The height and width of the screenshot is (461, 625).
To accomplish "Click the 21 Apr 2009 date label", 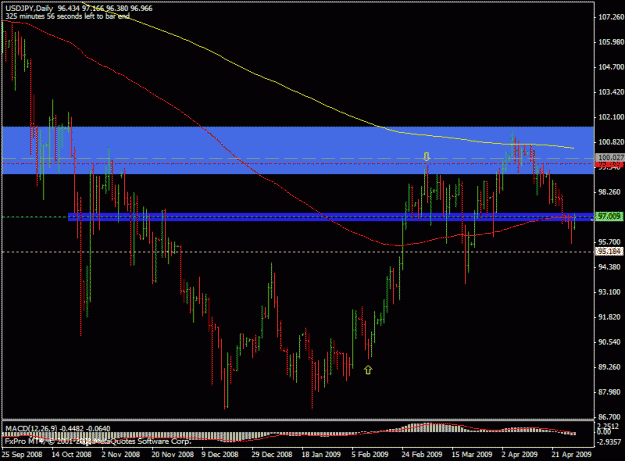I will 572,454.
